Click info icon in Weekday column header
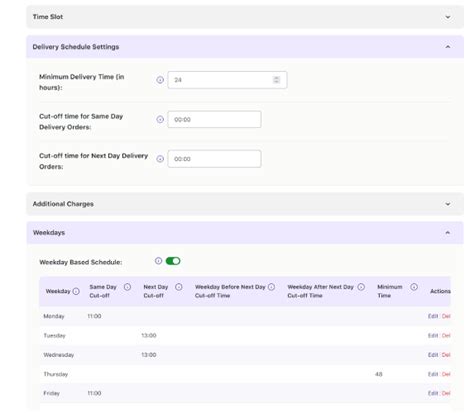The height and width of the screenshot is (413, 474). (x=76, y=291)
